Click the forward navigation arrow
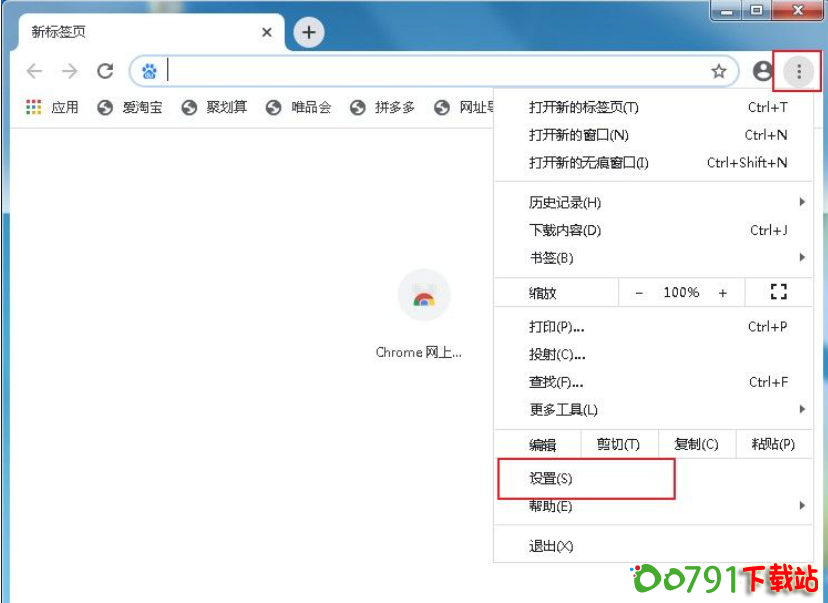828x603 pixels. tap(69, 71)
